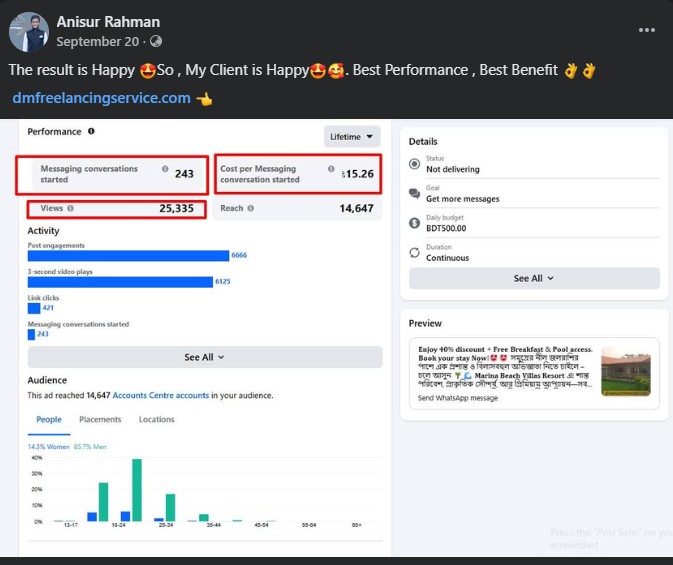673x565 pixels.
Task: Click the ad preview description text
Action: tap(505, 367)
